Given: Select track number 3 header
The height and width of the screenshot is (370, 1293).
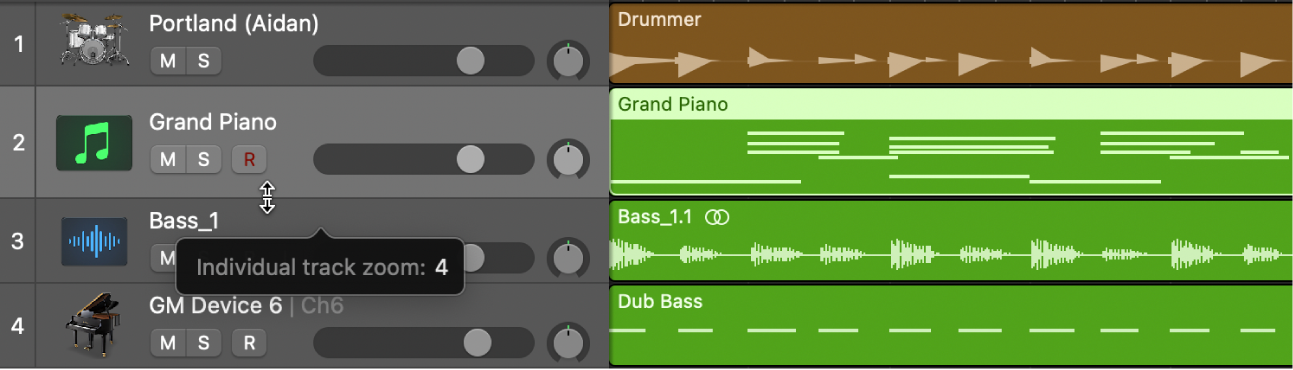Looking at the screenshot, I should [18, 241].
